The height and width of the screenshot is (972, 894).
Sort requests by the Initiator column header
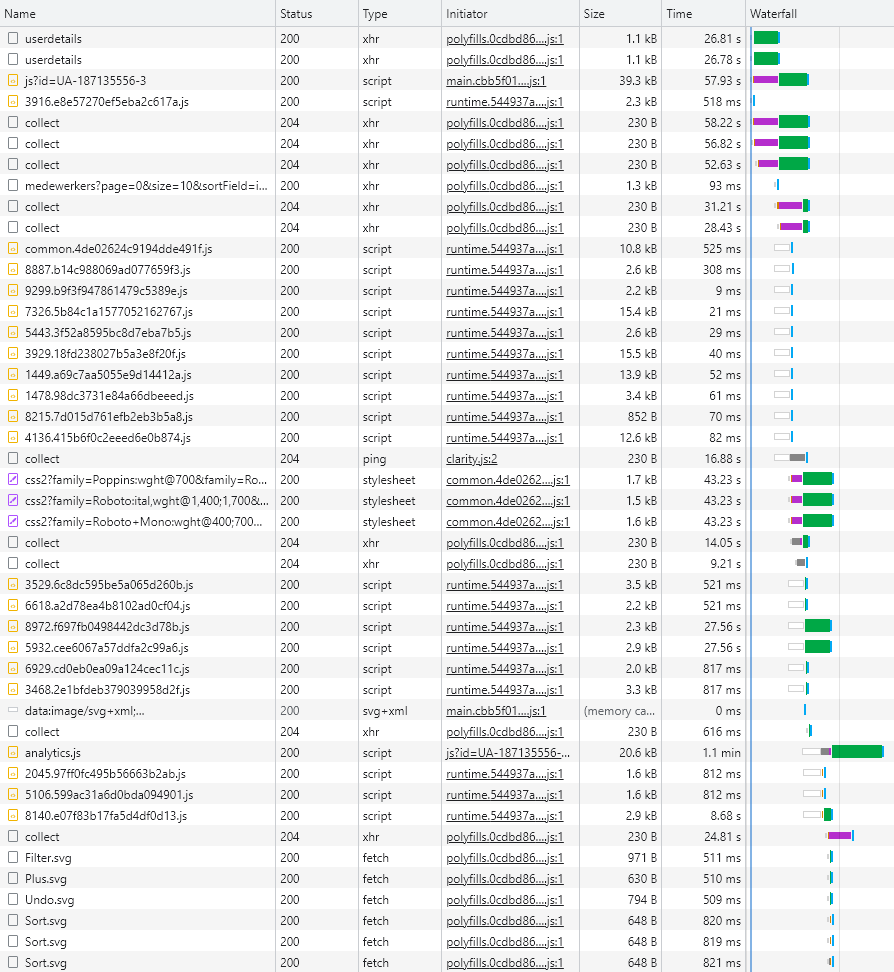coord(510,14)
